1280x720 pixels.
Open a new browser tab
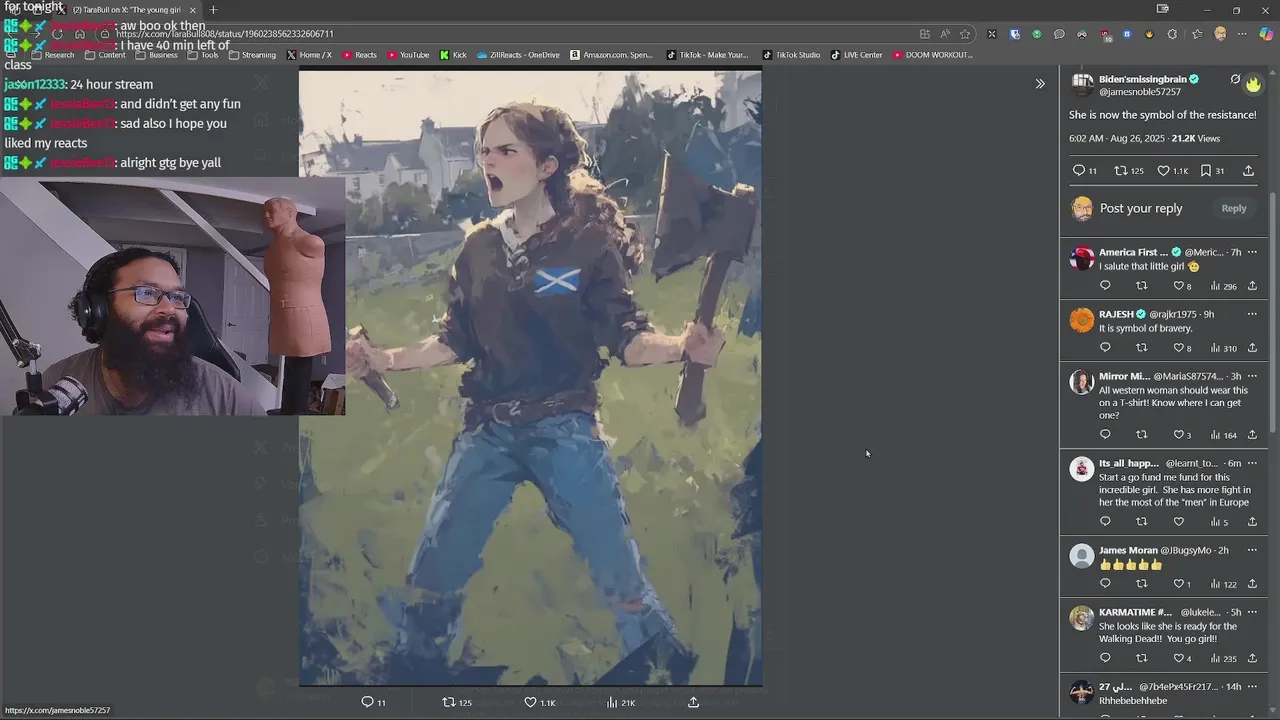213,10
